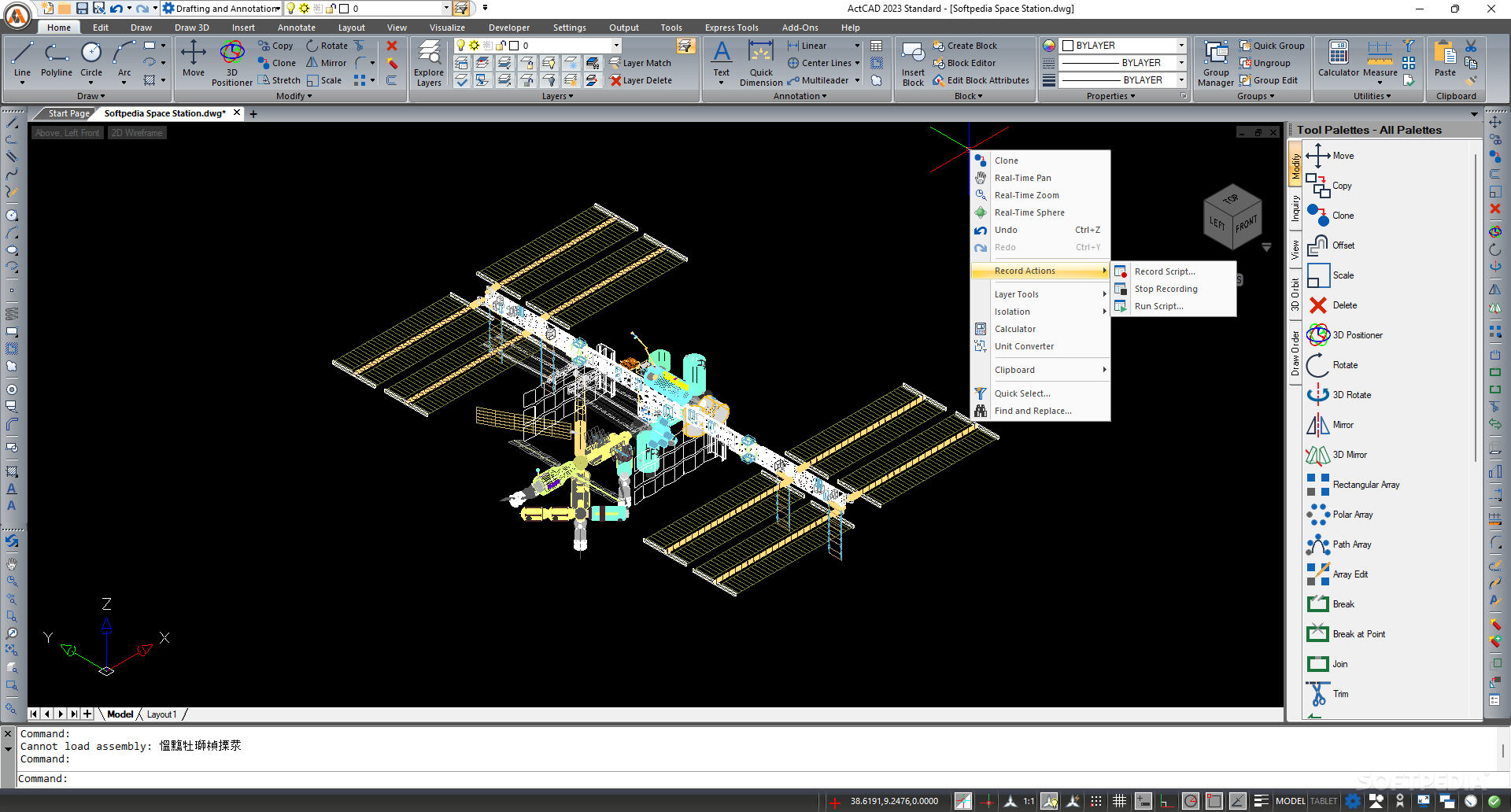Select the Measure tool

(x=1380, y=60)
